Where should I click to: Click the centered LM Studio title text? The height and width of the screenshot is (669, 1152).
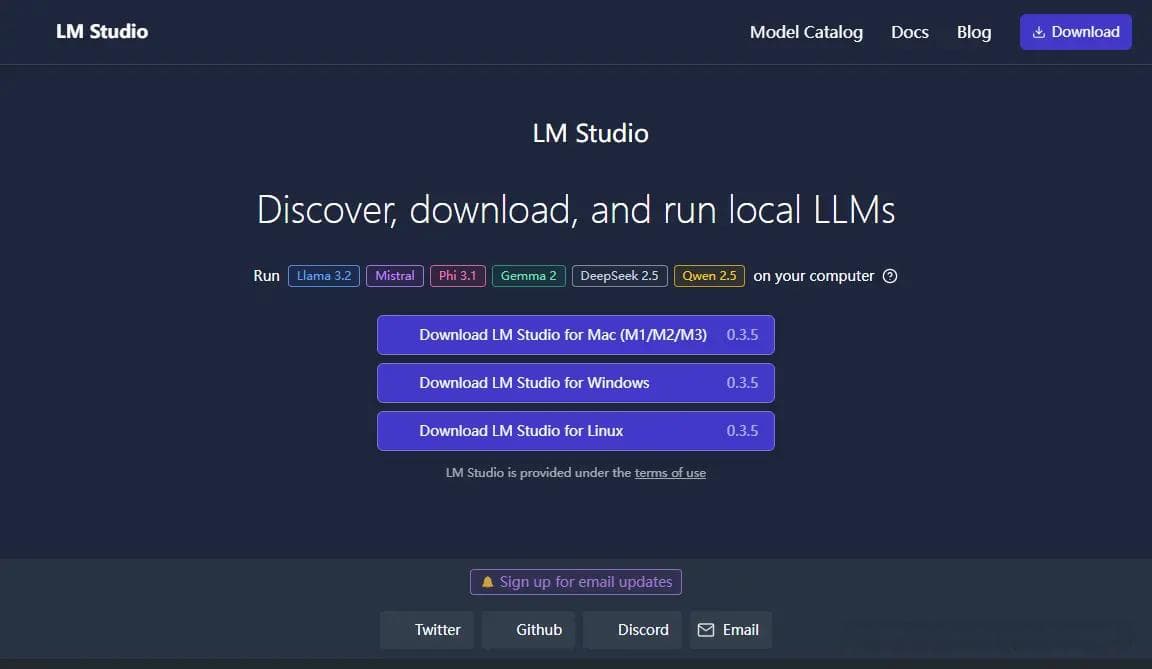pyautogui.click(x=591, y=134)
